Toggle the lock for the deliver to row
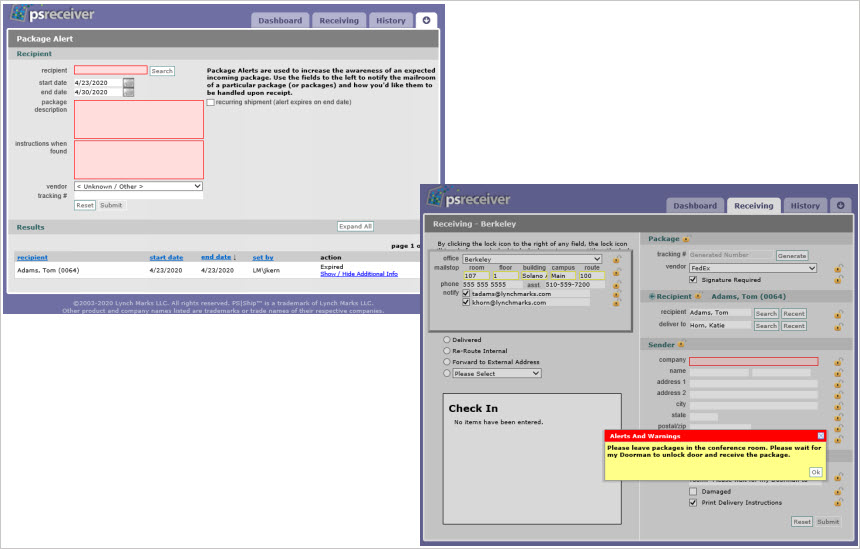Image resolution: width=860 pixels, height=549 pixels. point(838,327)
